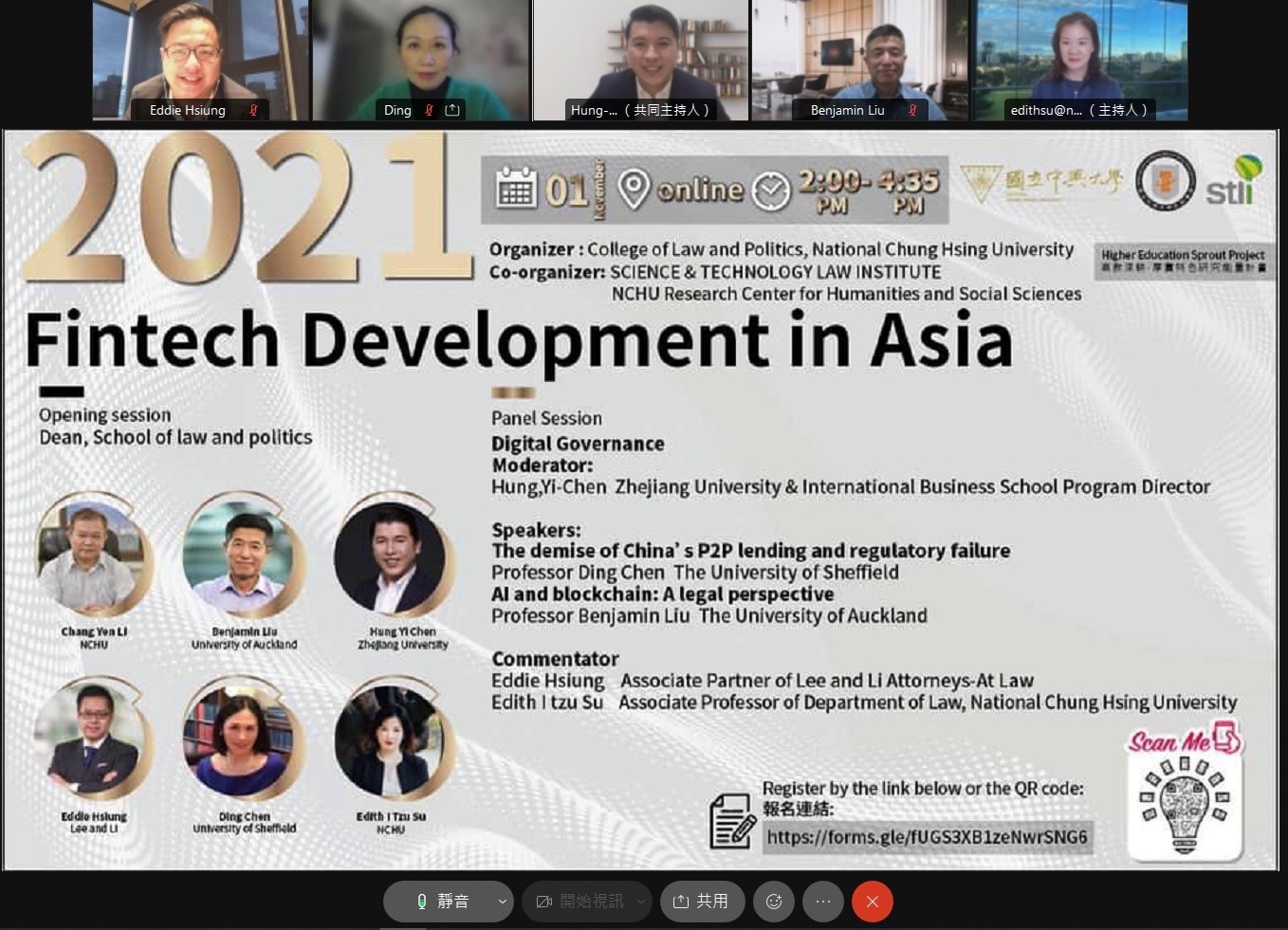The image size is (1288, 930).
Task: Leave meeting with red X button
Action: 873,902
